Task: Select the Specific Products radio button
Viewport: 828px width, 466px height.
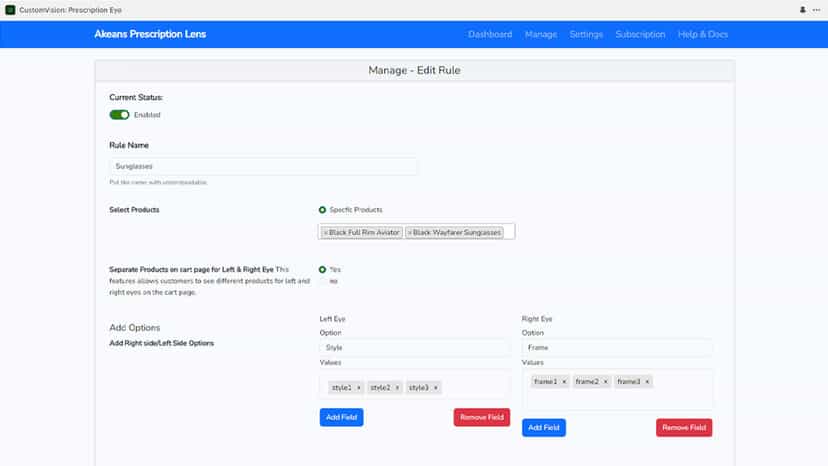Action: coord(322,210)
